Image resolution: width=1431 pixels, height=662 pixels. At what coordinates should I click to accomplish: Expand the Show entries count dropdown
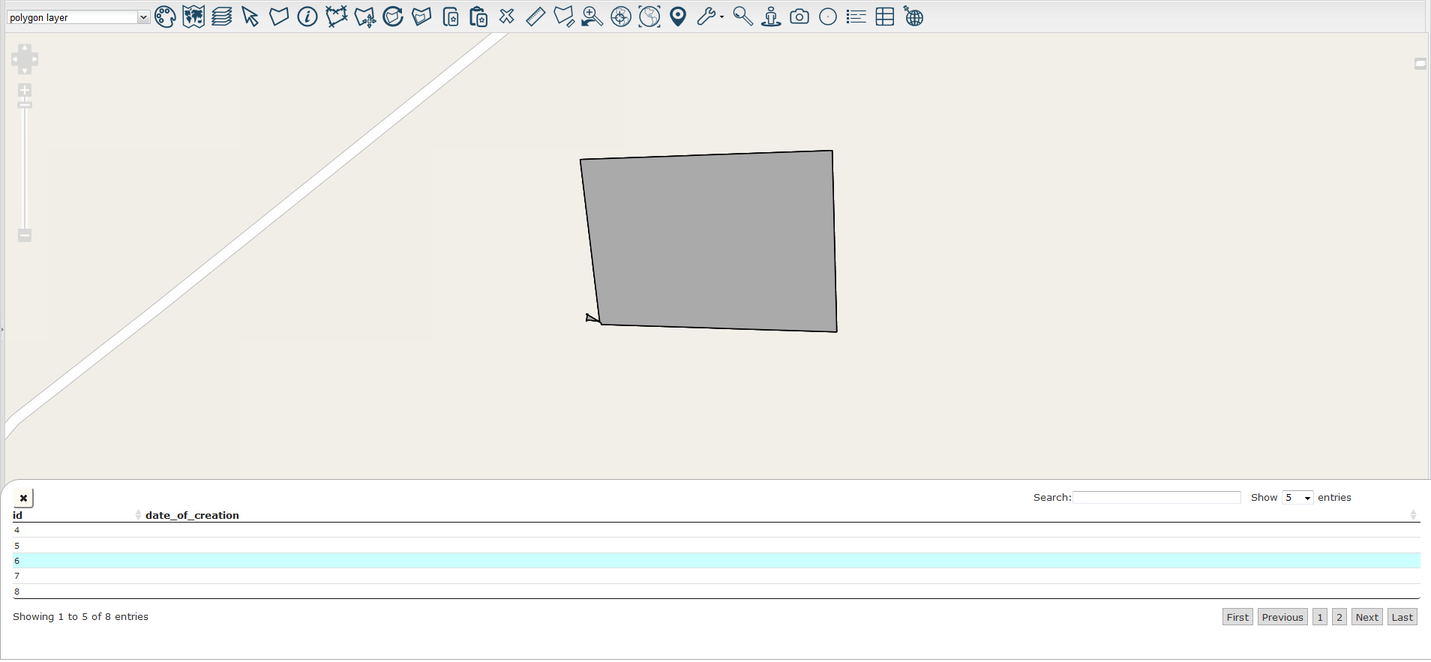(1297, 498)
